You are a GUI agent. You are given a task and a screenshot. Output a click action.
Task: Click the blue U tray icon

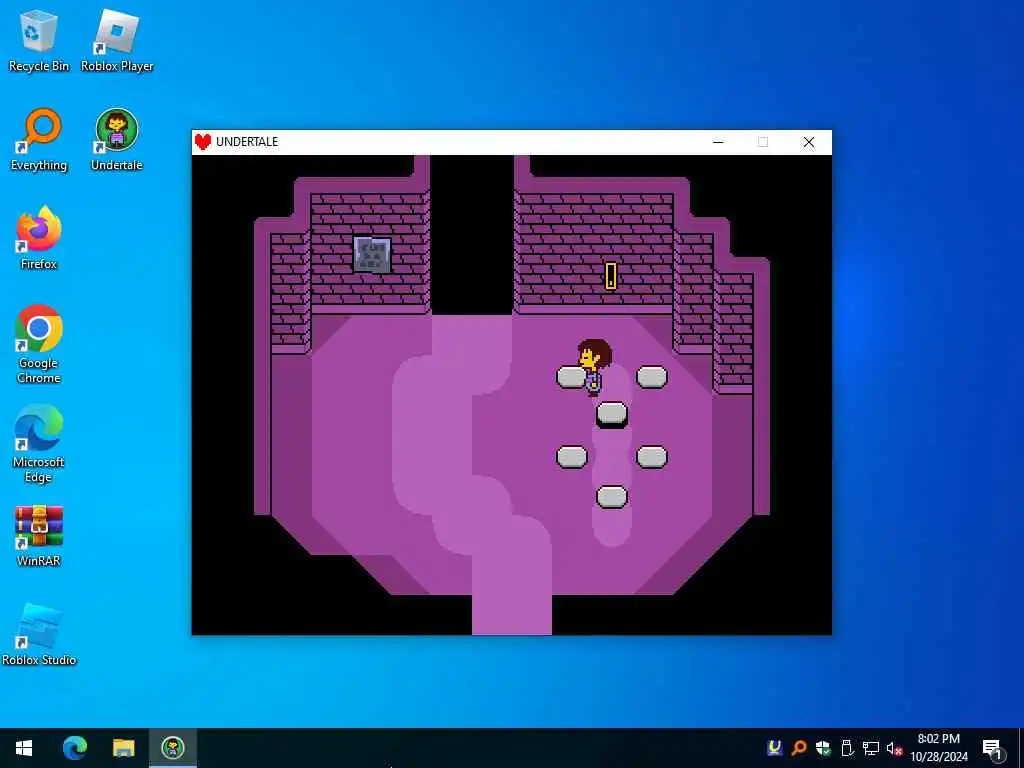point(775,748)
